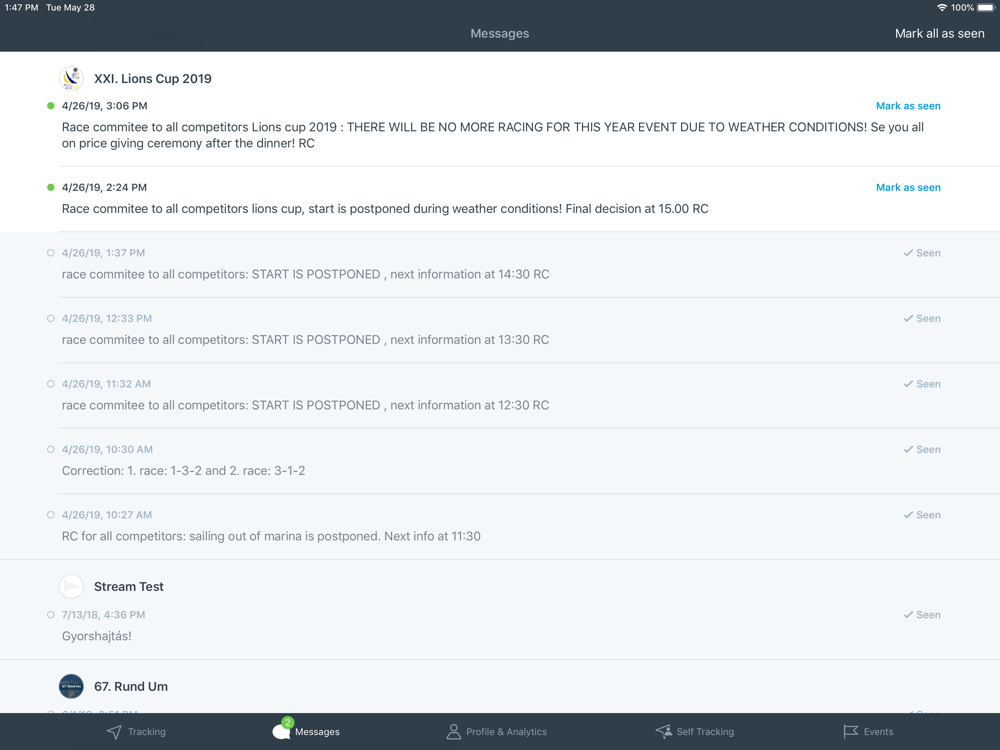
Task: Tap Seen status on 11:32 AM message
Action: (922, 384)
